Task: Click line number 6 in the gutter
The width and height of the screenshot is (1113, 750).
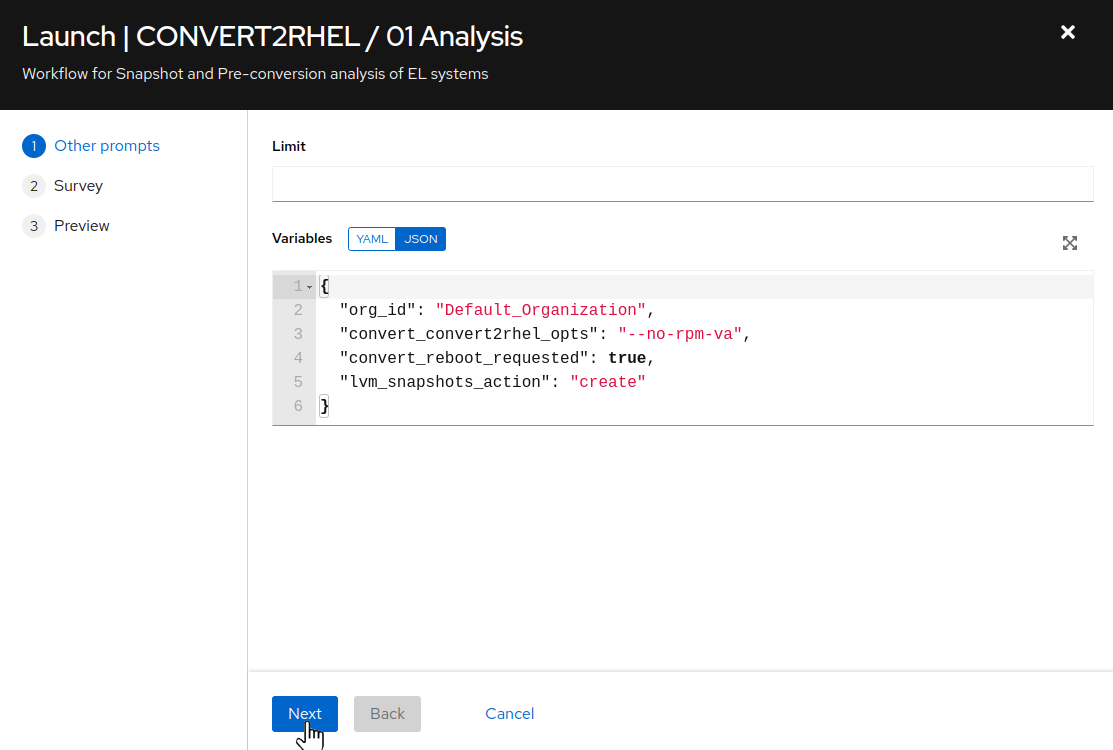Action: pos(298,406)
